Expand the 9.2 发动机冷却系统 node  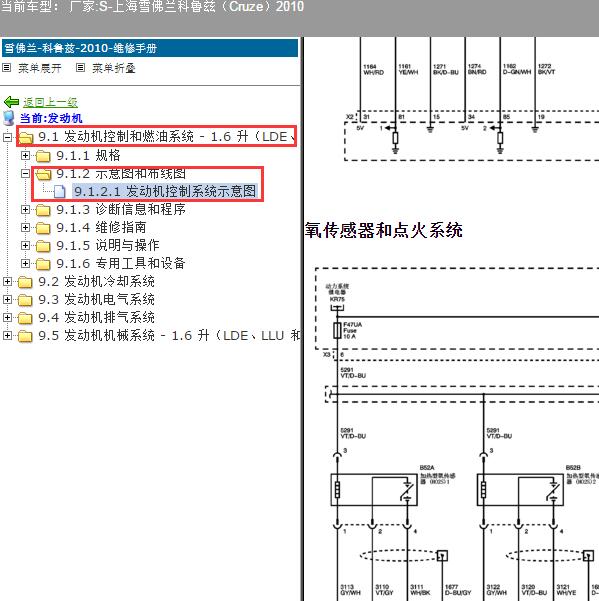[x=7, y=281]
